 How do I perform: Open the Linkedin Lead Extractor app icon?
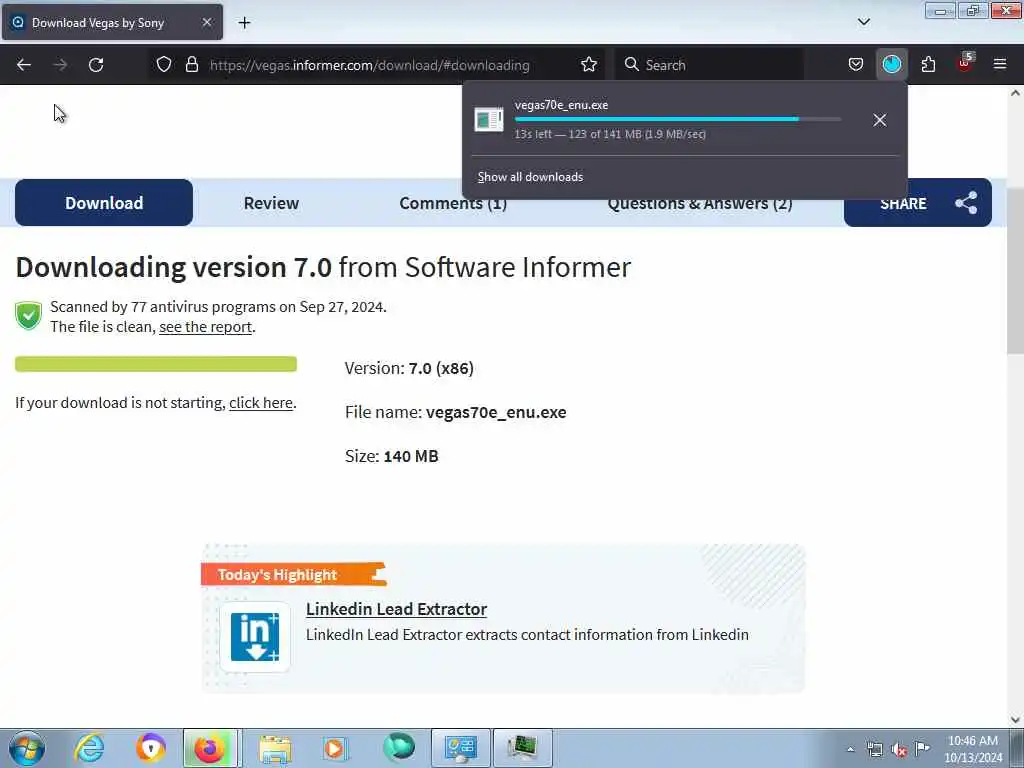[255, 637]
